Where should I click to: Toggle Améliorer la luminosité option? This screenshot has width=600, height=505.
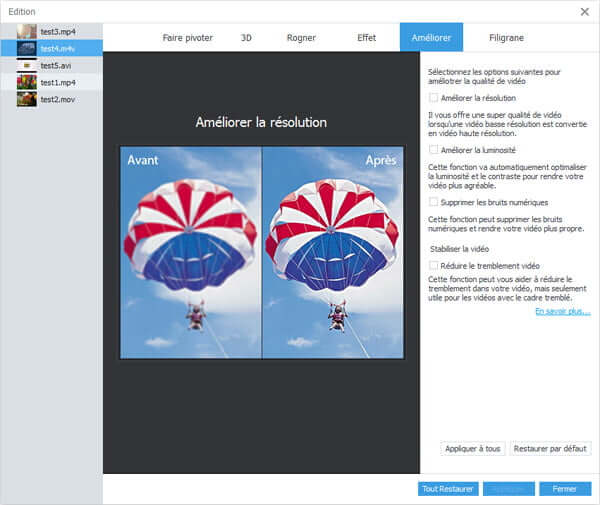(433, 150)
